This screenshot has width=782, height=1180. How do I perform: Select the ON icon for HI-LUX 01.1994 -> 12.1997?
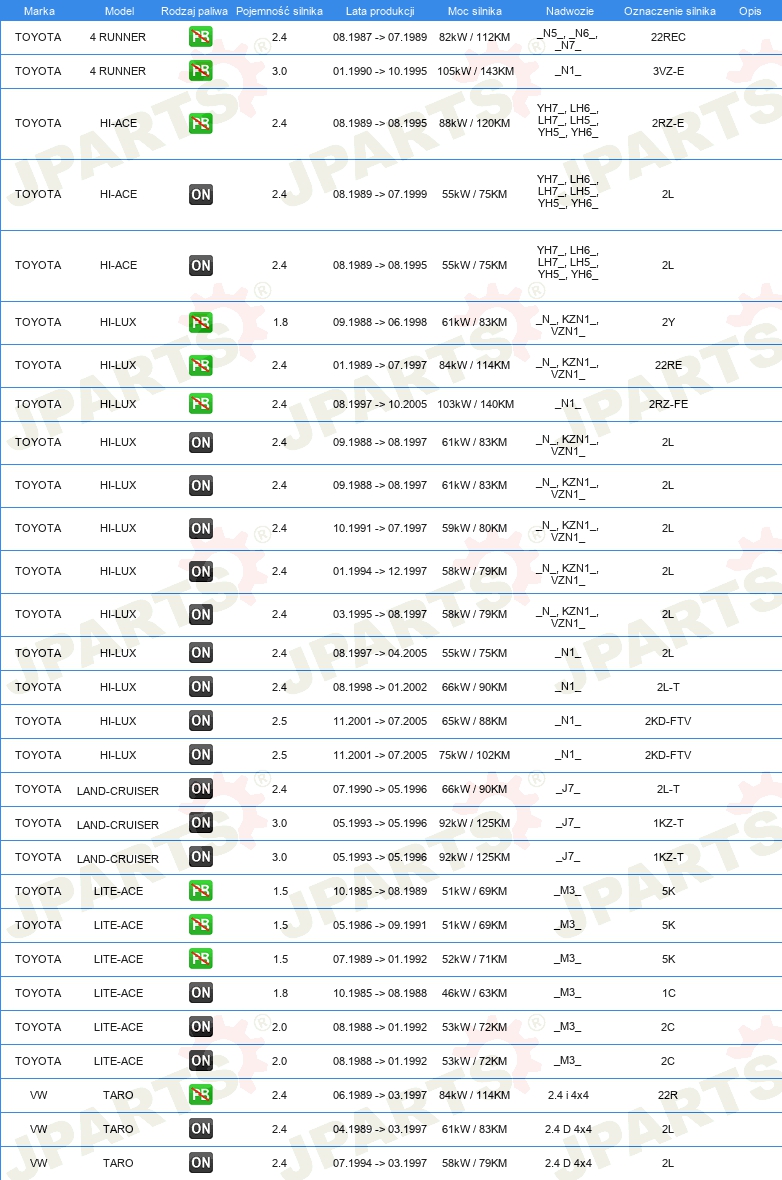pyautogui.click(x=200, y=571)
